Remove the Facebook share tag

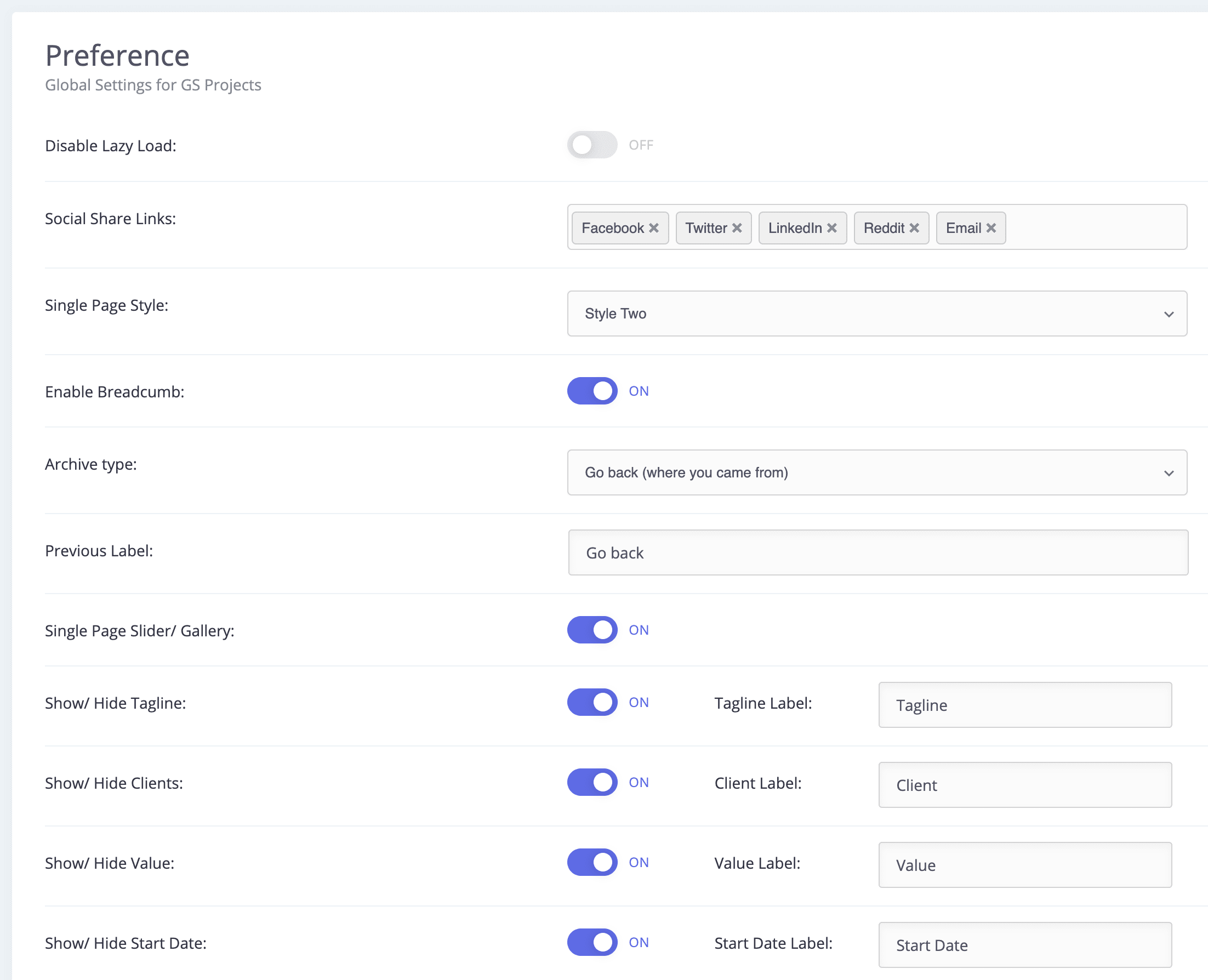click(x=654, y=227)
